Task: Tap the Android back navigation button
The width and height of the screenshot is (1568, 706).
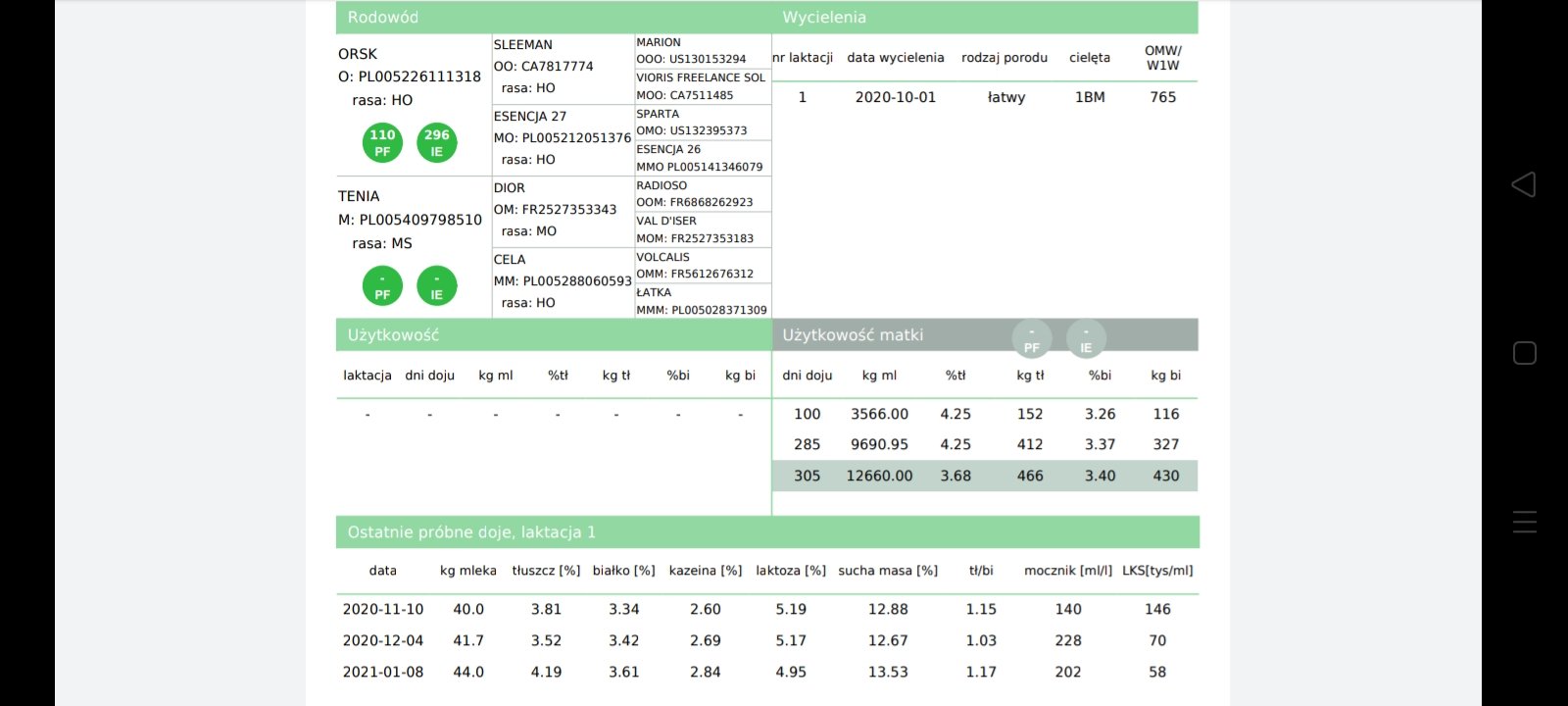Action: 1524,184
